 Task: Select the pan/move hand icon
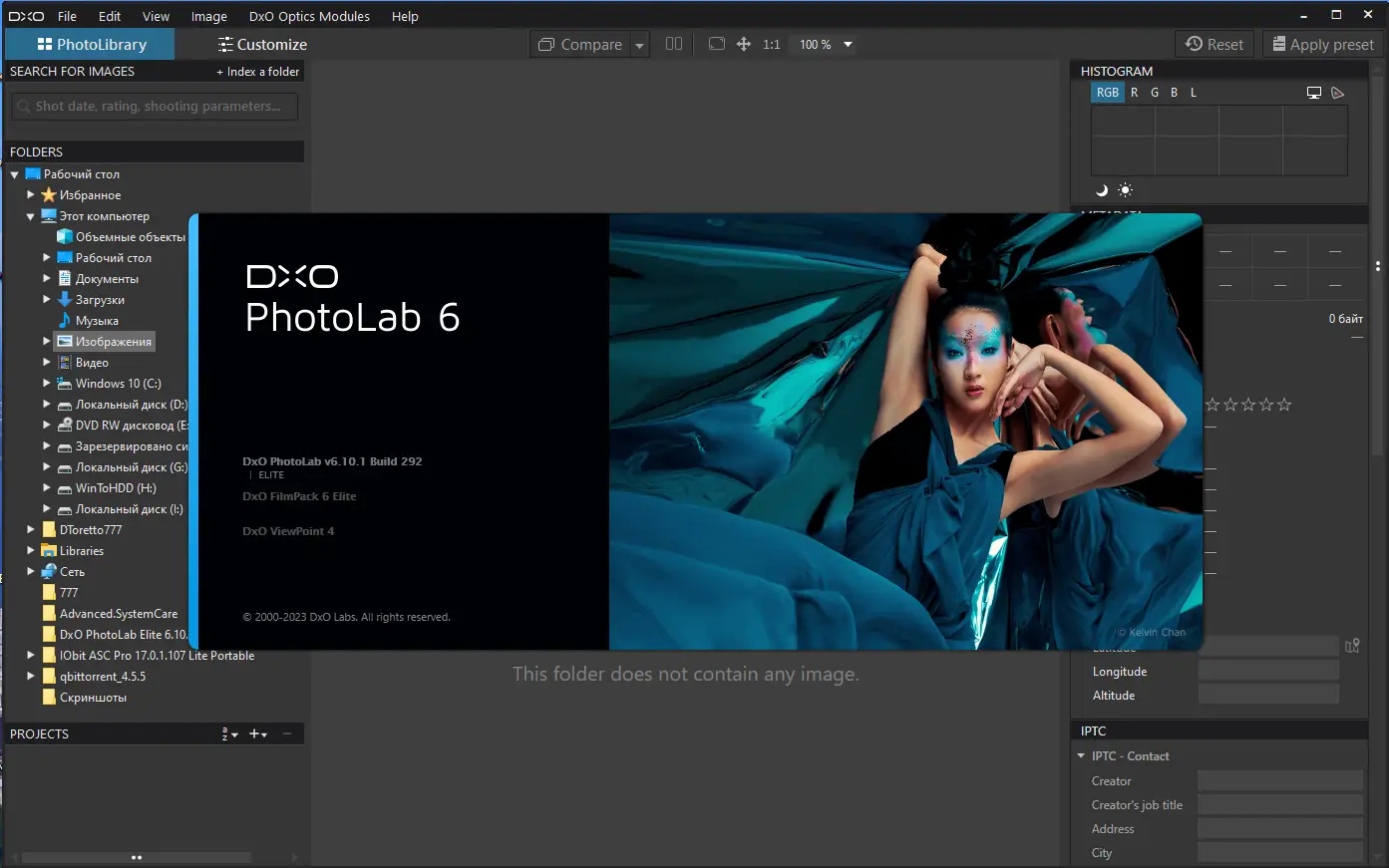point(744,44)
